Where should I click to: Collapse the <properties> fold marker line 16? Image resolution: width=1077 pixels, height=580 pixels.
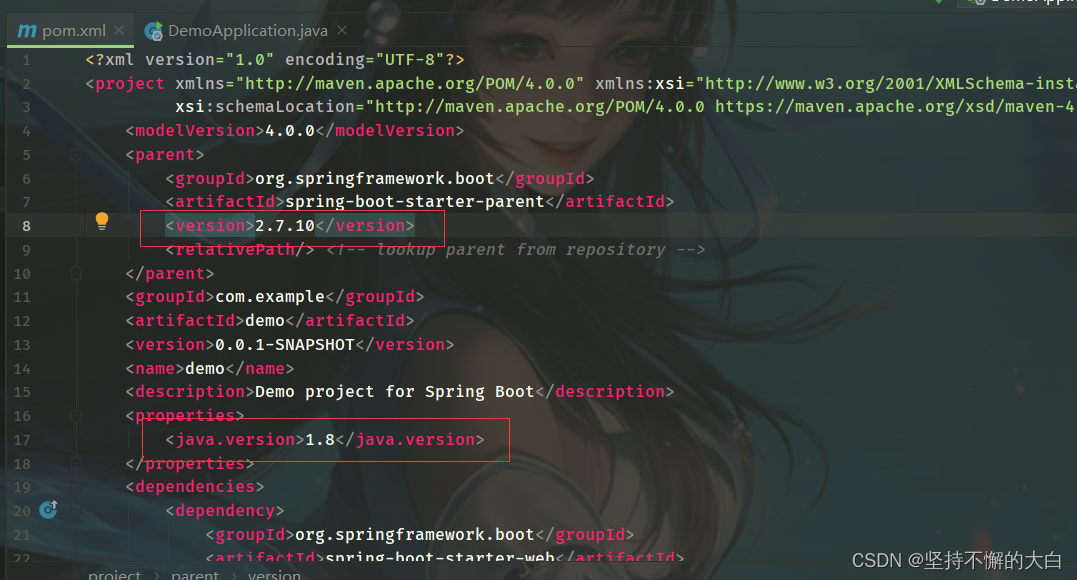pos(76,416)
